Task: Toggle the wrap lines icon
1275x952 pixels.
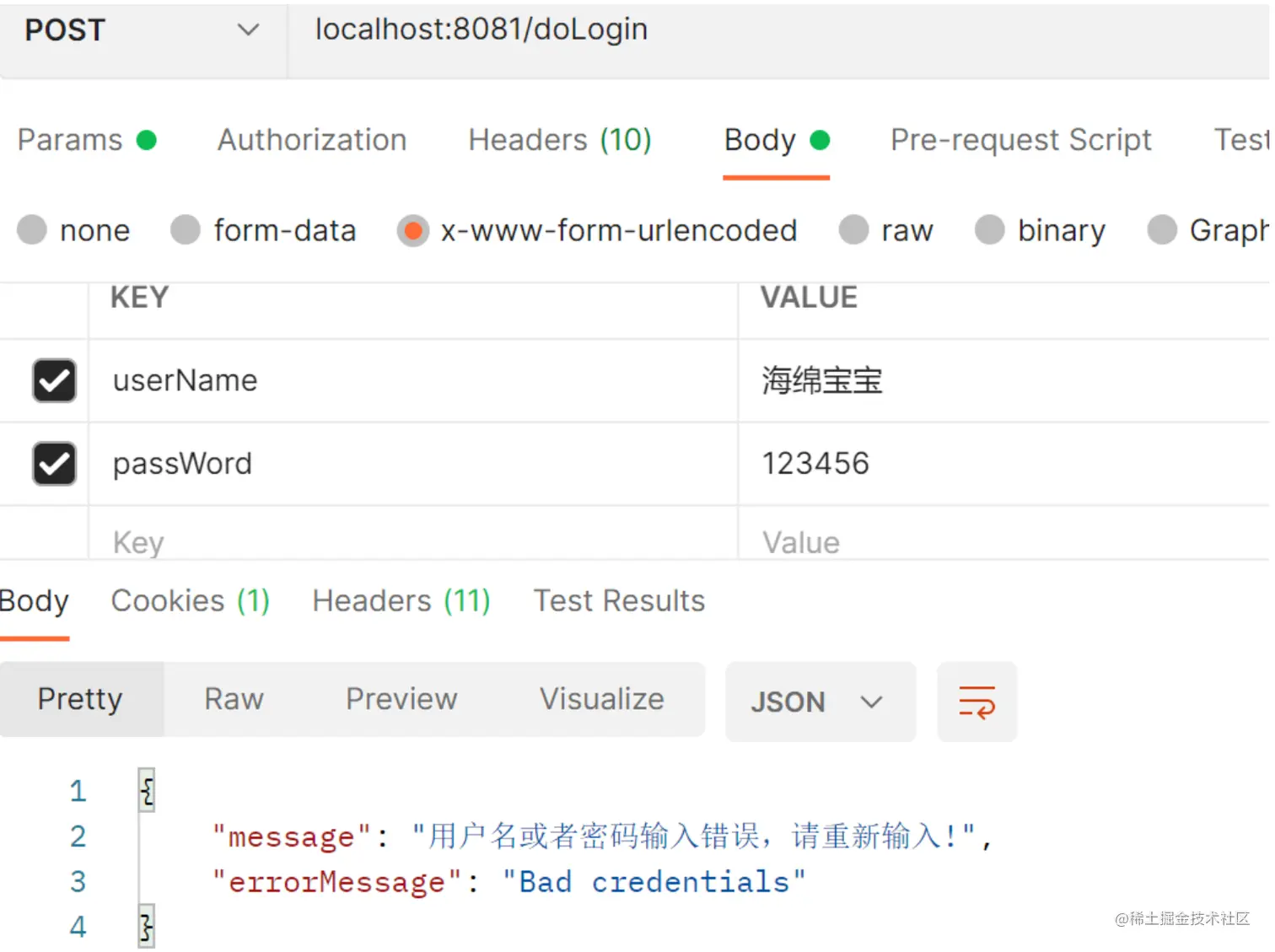Action: (976, 702)
